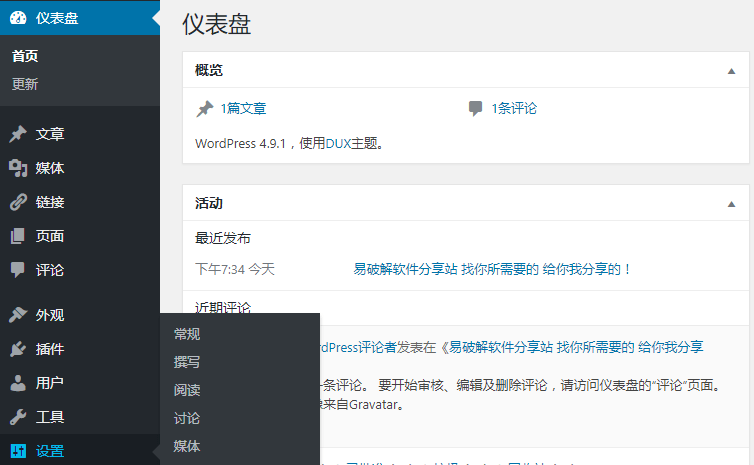Click the pushpin icon beside 文章 menu
754x465 pixels.
pos(18,134)
